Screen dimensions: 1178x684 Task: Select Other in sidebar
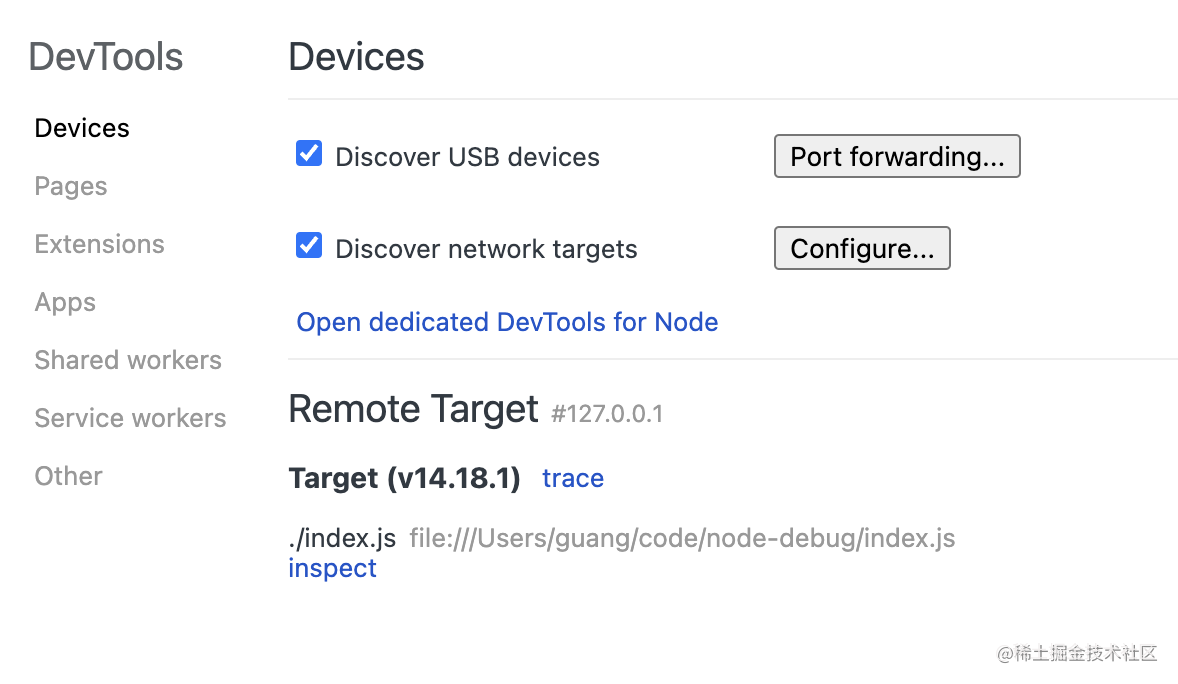[68, 476]
